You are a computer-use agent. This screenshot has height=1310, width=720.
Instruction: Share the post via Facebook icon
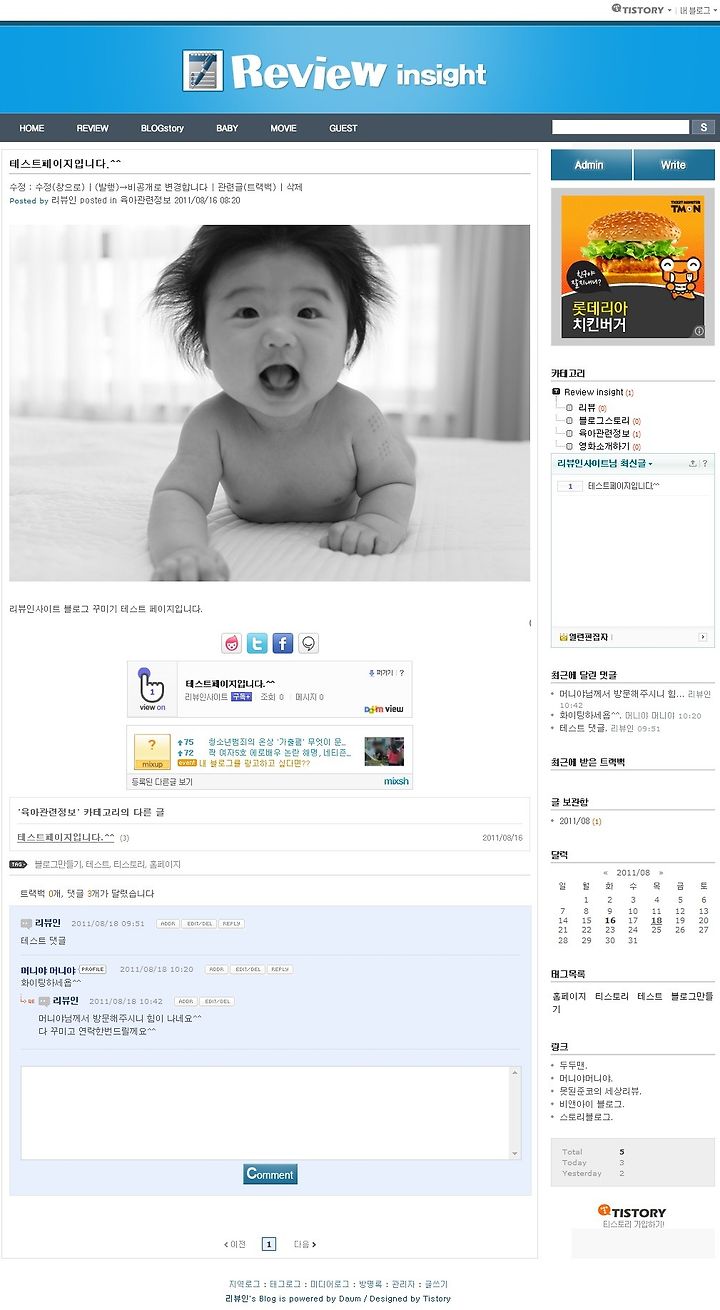[283, 644]
